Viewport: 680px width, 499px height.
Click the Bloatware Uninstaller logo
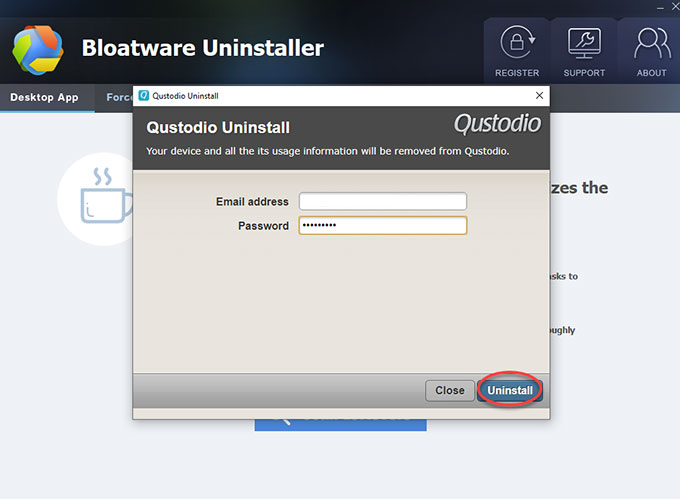(38, 50)
